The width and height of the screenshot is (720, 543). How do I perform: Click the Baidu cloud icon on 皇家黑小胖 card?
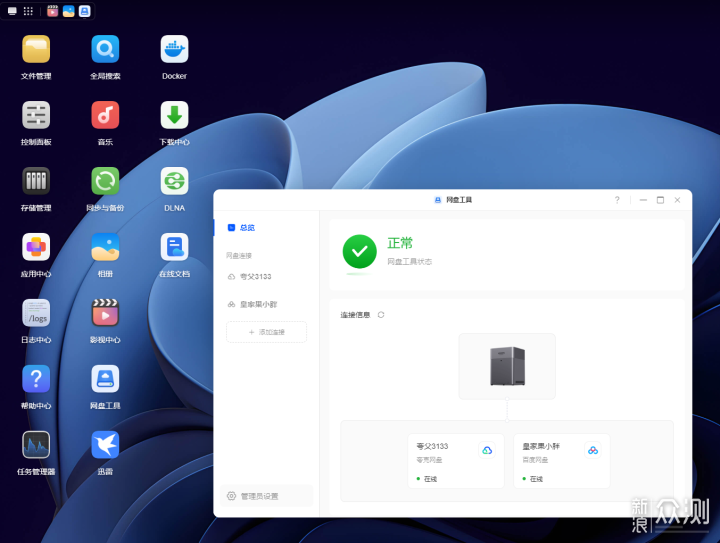point(593,450)
